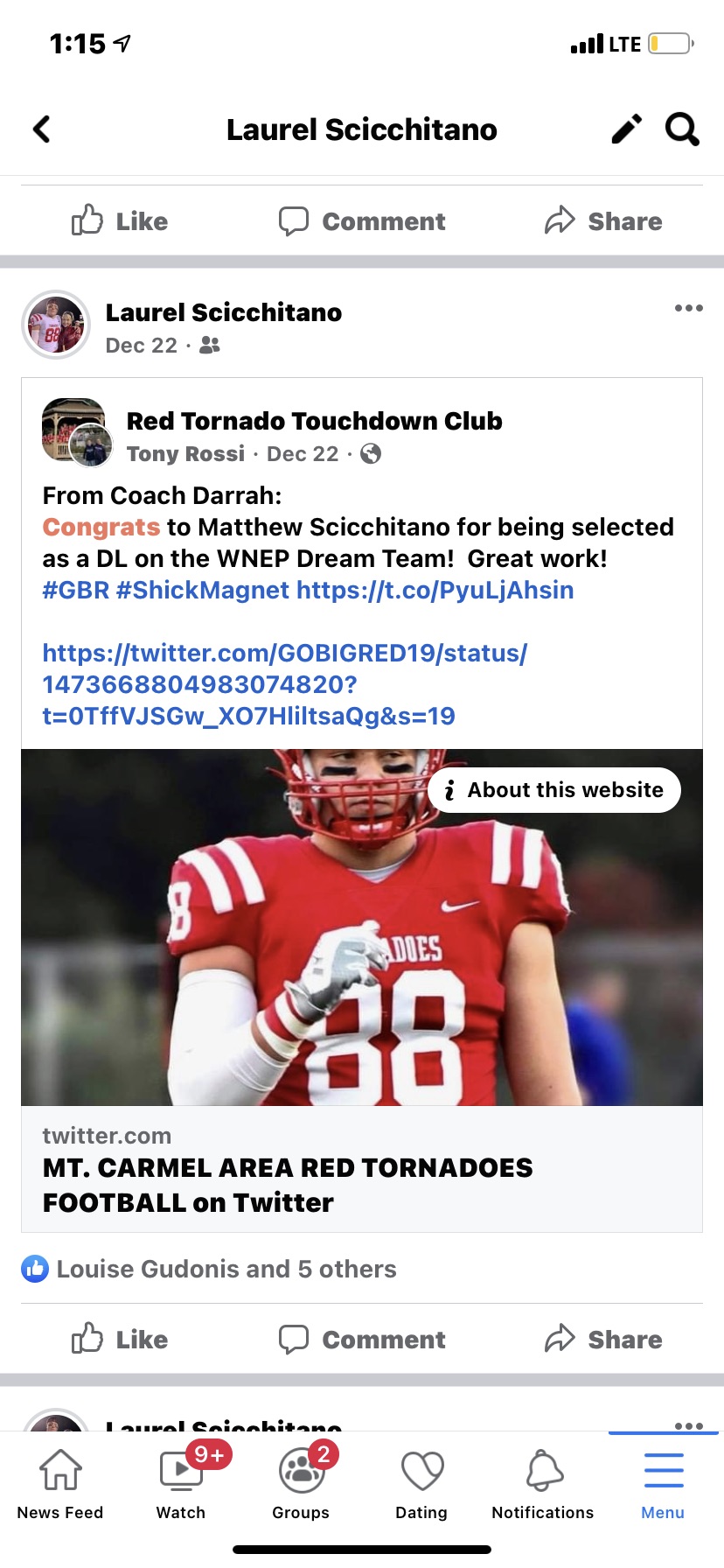
Task: Tap the pencil edit icon
Action: (626, 129)
